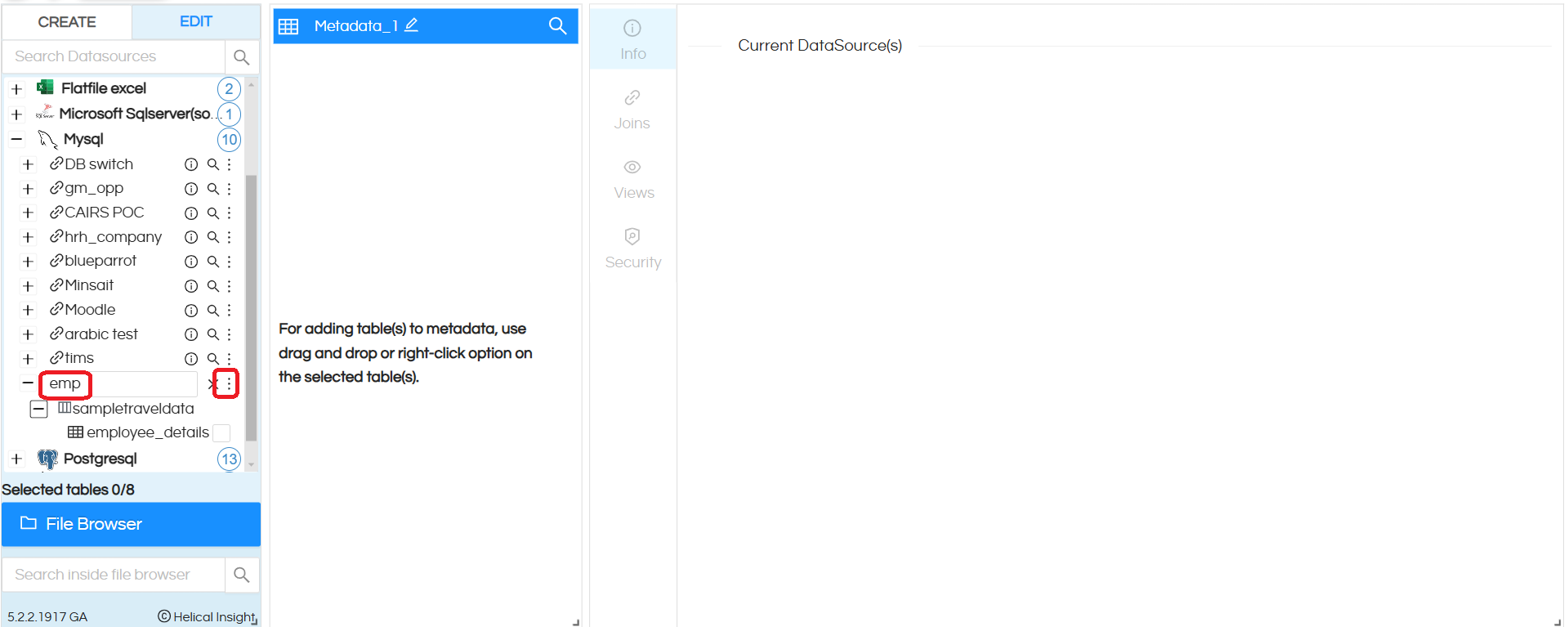Expand the Microsoft Sqlserver datasource group

[x=16, y=114]
